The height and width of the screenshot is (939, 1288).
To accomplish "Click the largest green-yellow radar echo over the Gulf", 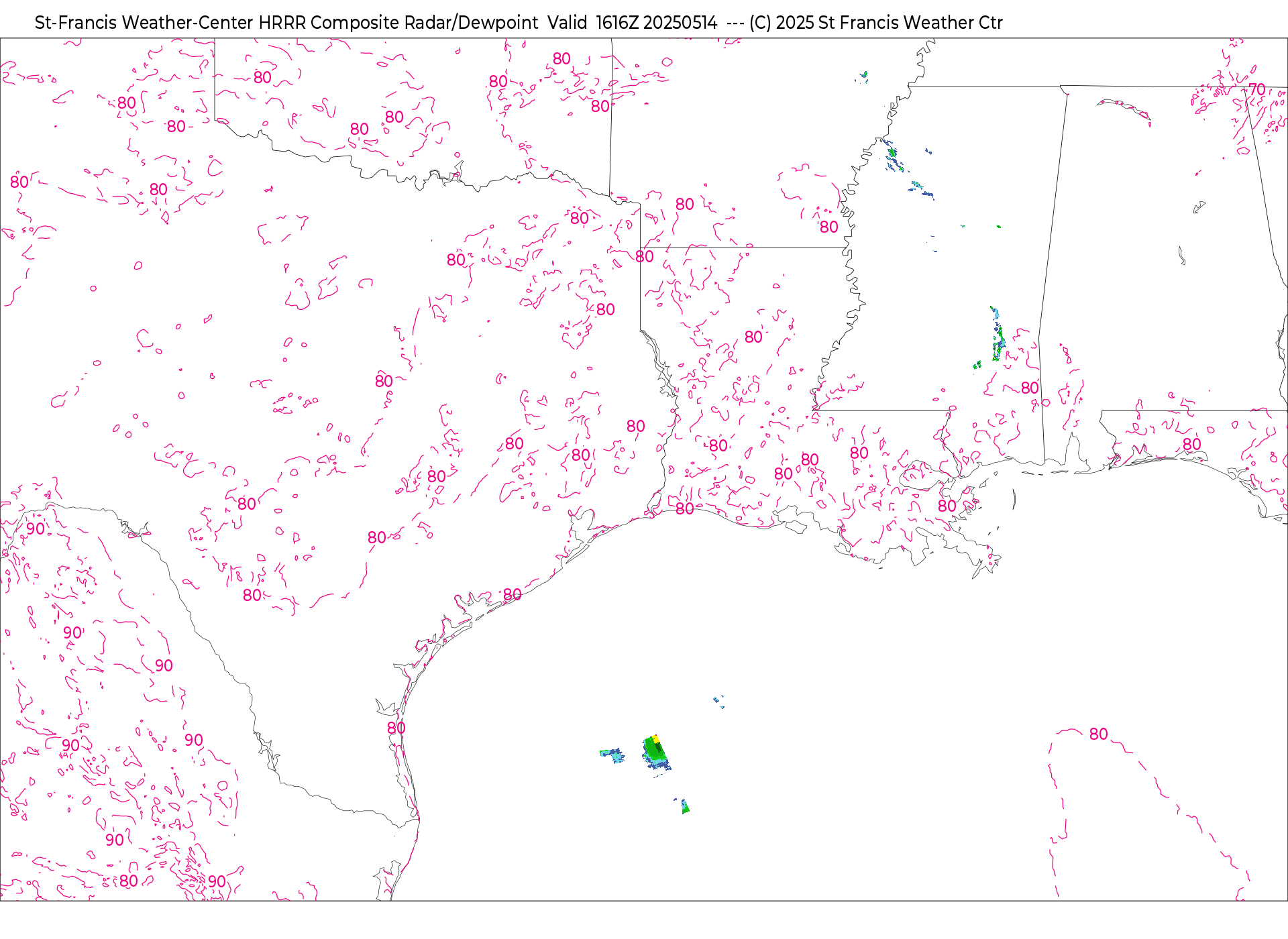I will 656,754.
